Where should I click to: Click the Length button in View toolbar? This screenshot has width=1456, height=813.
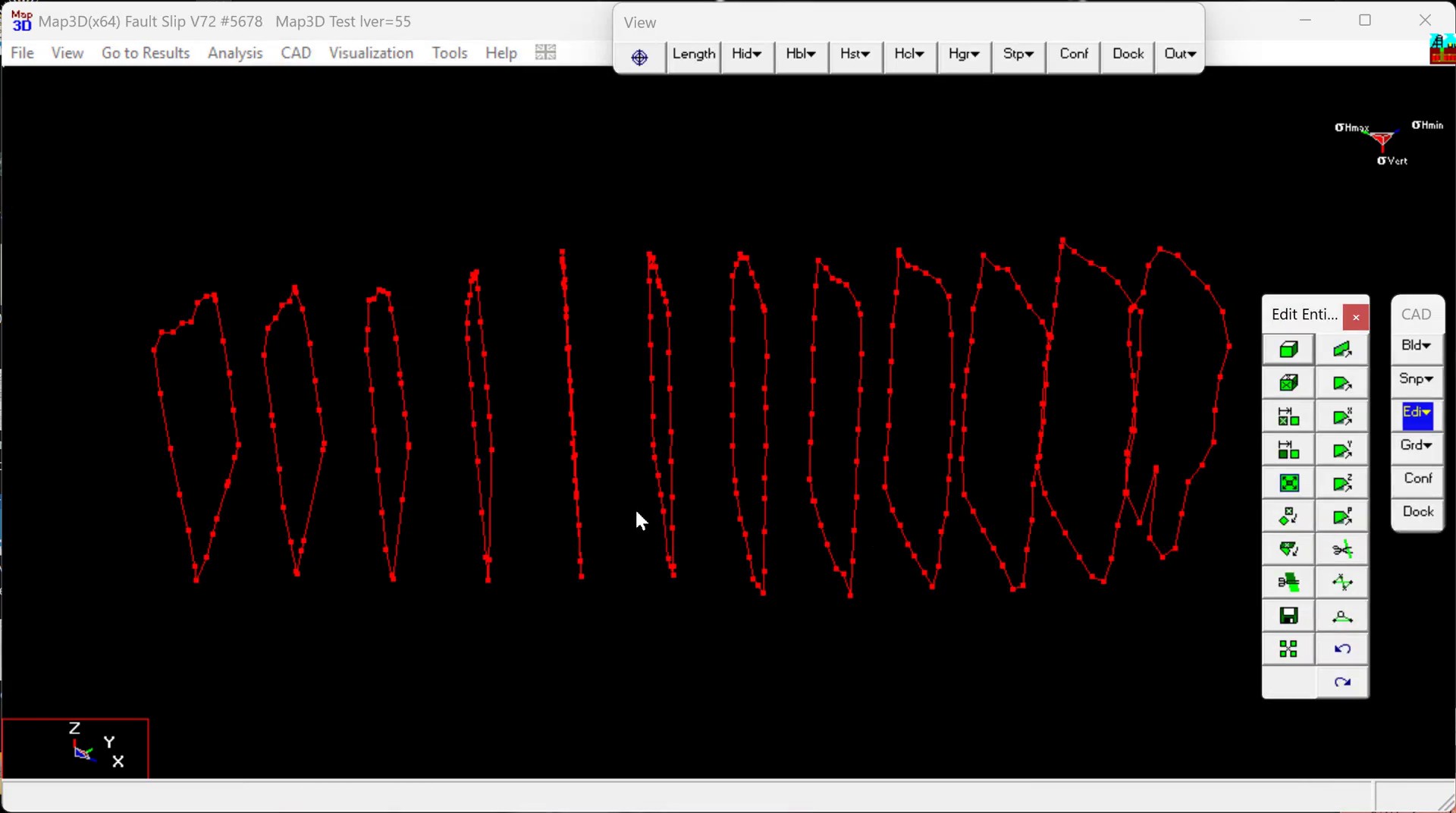coord(693,54)
